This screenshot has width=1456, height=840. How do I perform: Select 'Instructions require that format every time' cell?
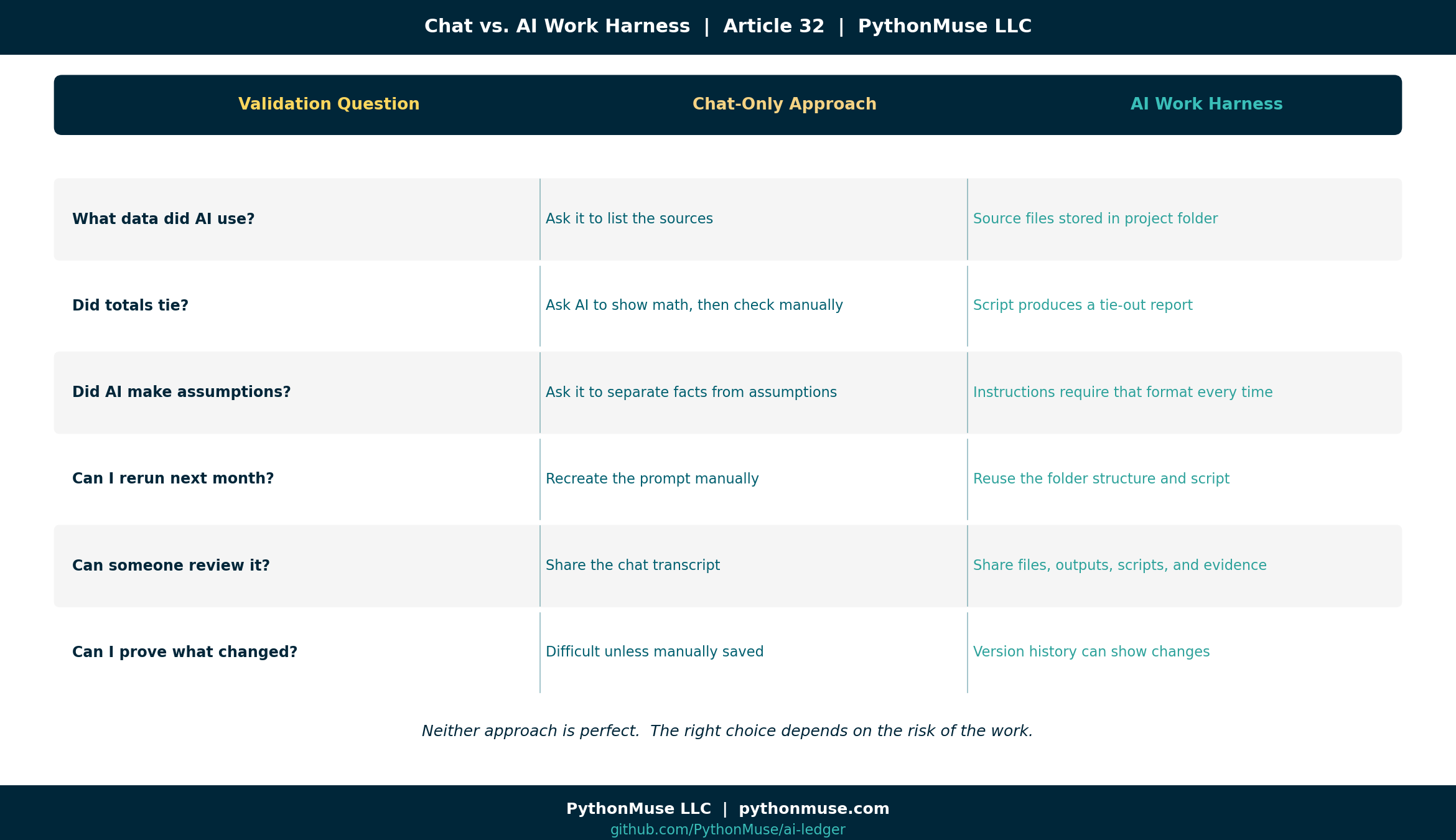[x=1122, y=392]
